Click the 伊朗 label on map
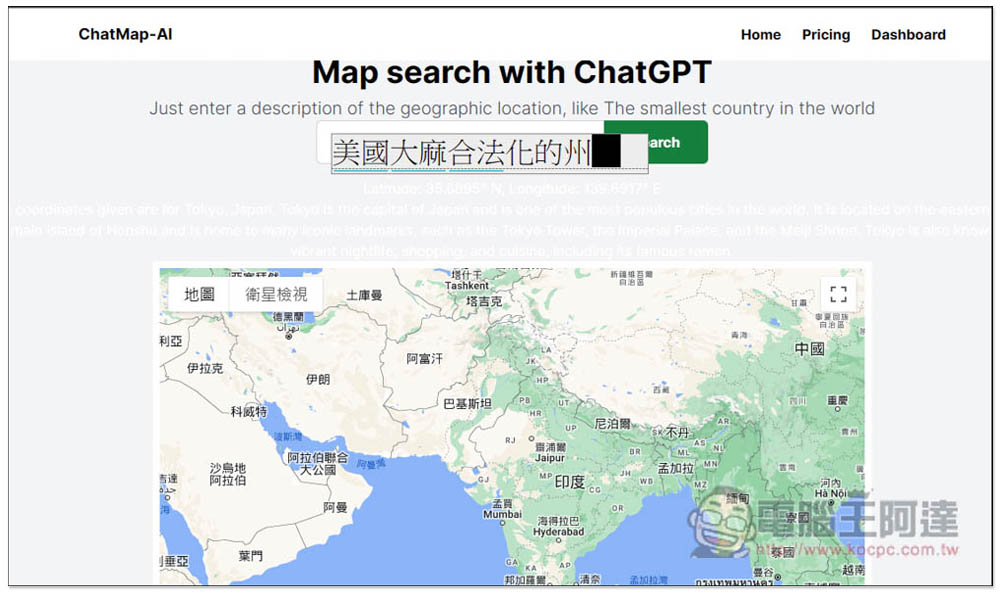This screenshot has width=1000, height=593. [x=318, y=379]
